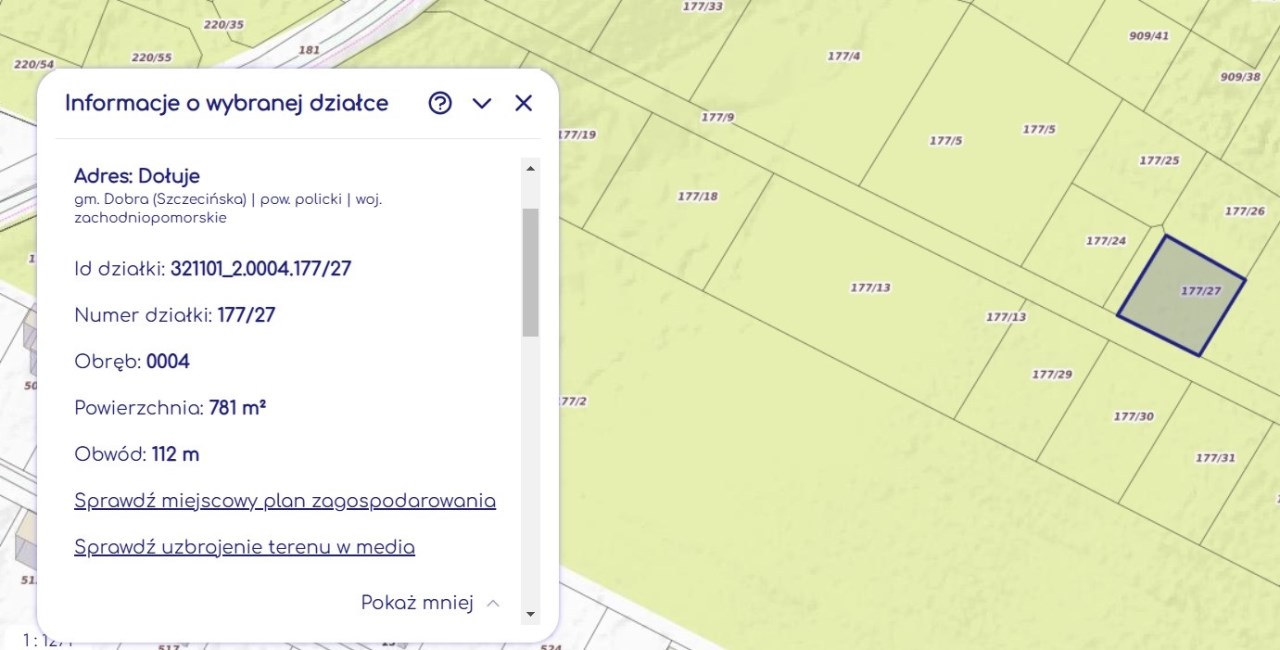Image resolution: width=1280 pixels, height=650 pixels.
Task: Open the local zoning plan link
Action: (x=285, y=501)
